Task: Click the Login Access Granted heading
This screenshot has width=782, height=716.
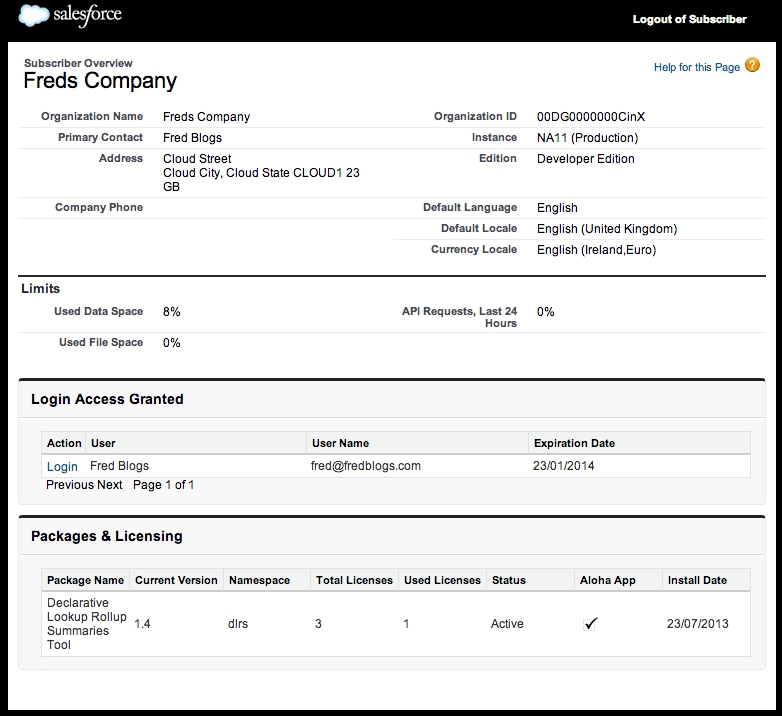Action: tap(107, 399)
